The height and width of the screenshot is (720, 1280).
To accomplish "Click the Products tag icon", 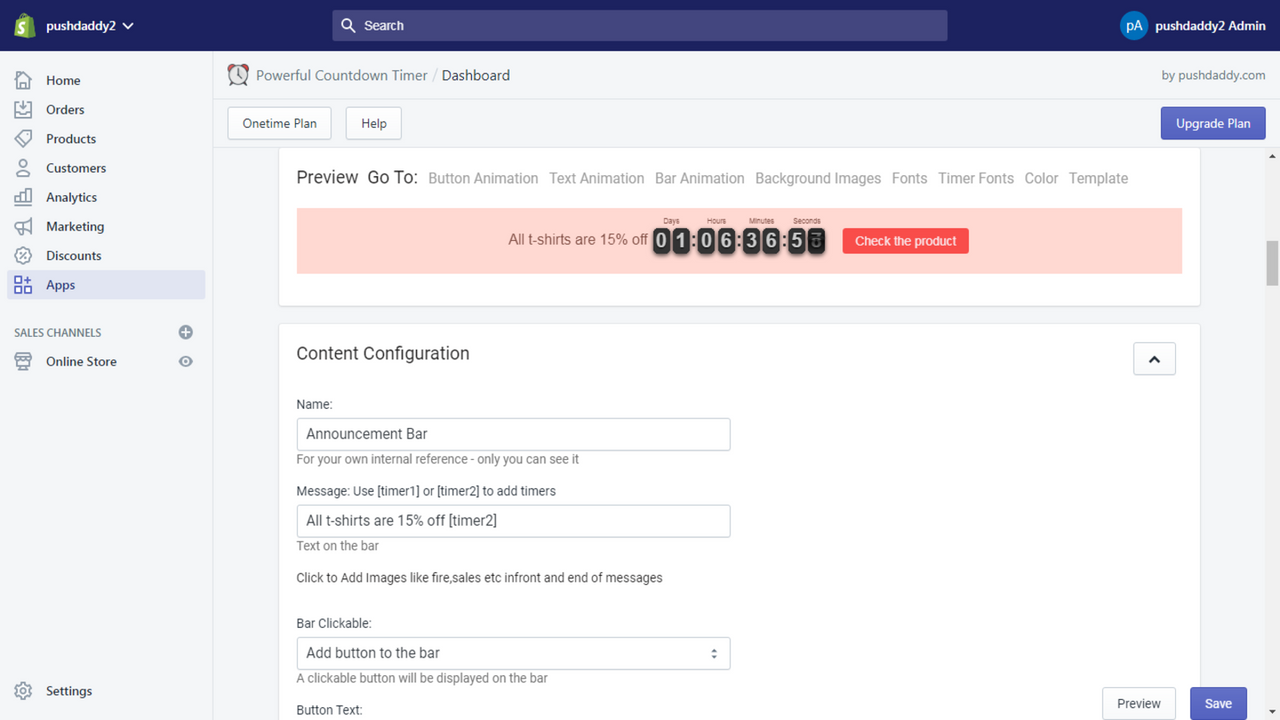I will [23, 138].
